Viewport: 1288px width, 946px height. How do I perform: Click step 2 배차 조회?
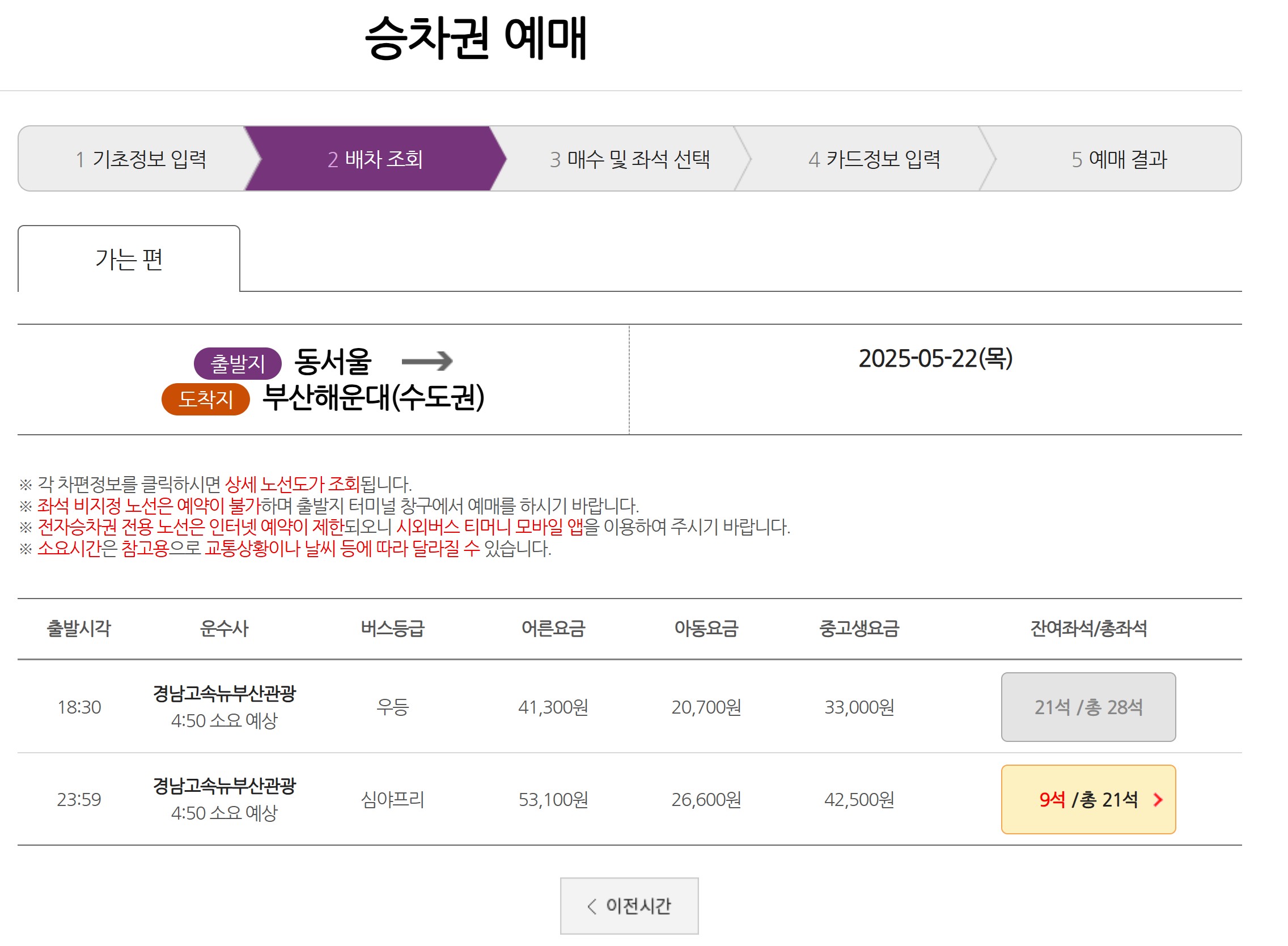375,159
